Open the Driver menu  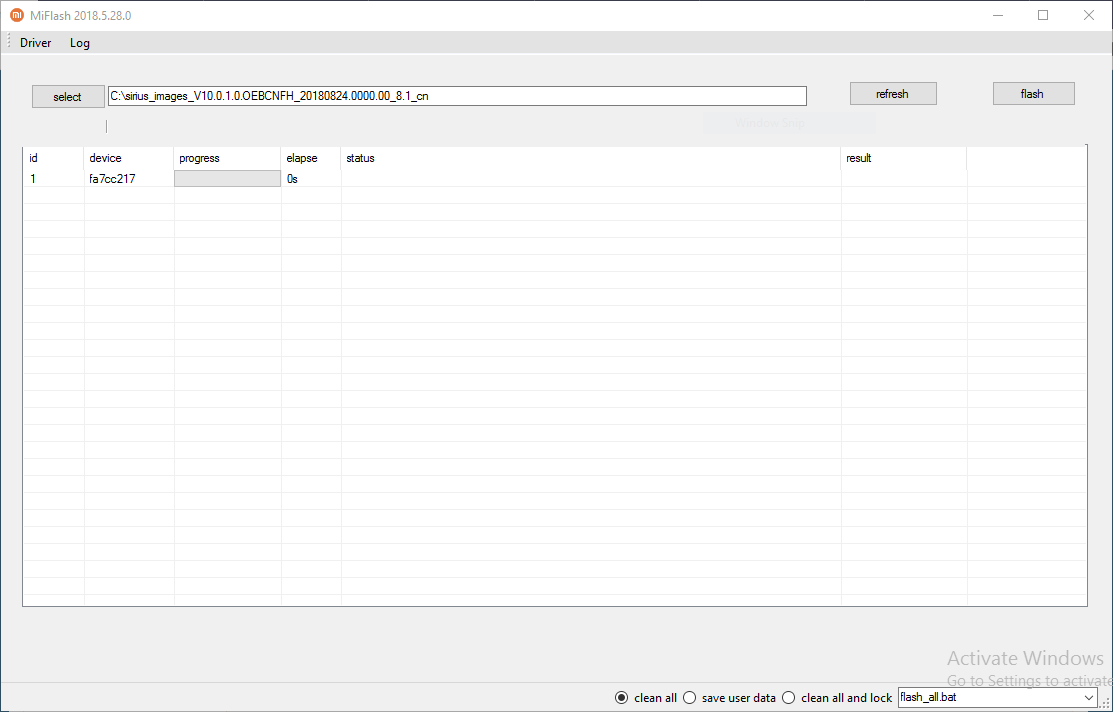35,43
